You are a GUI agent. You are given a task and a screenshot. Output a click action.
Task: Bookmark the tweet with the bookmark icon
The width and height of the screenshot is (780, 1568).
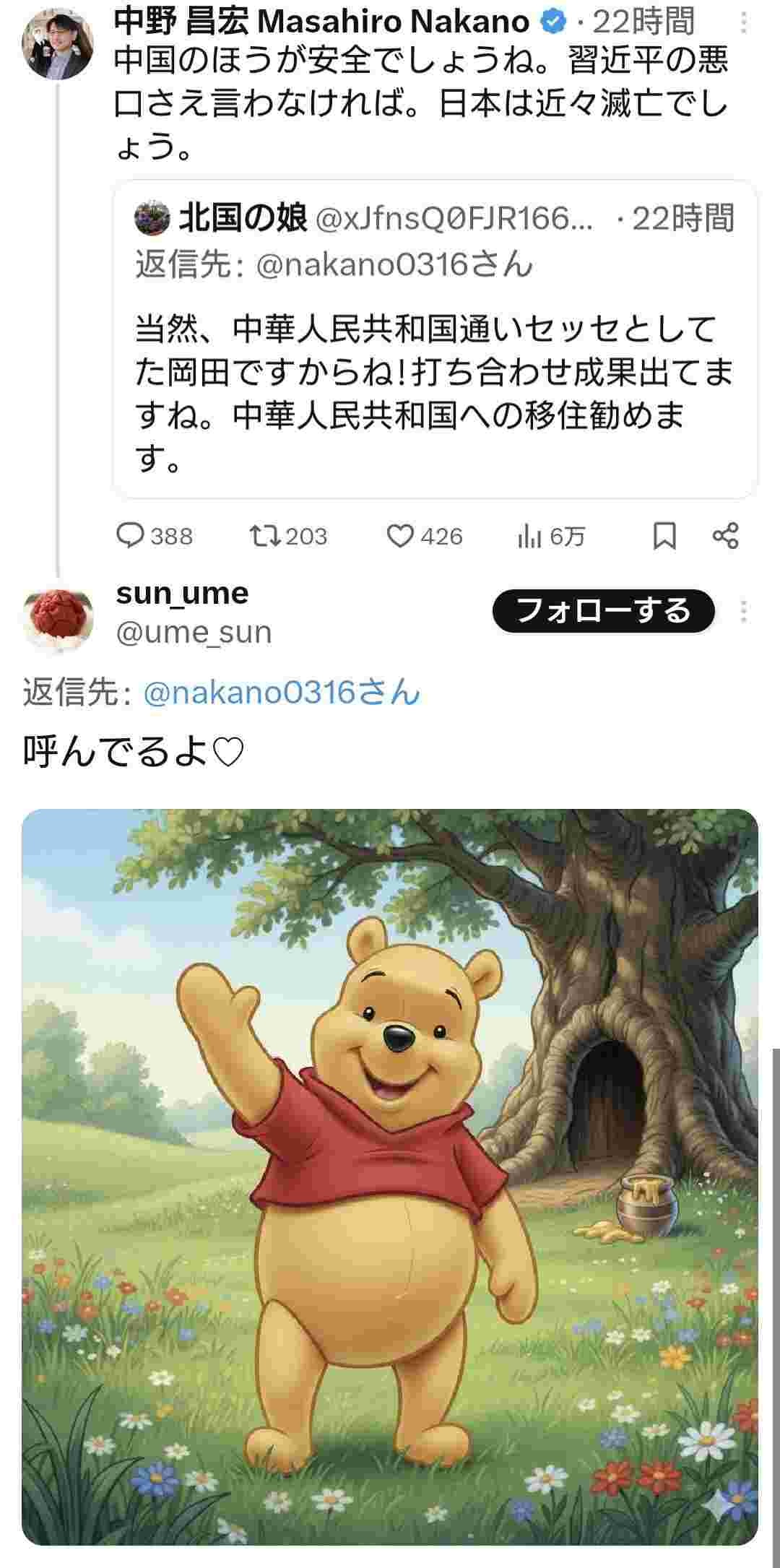click(x=664, y=537)
